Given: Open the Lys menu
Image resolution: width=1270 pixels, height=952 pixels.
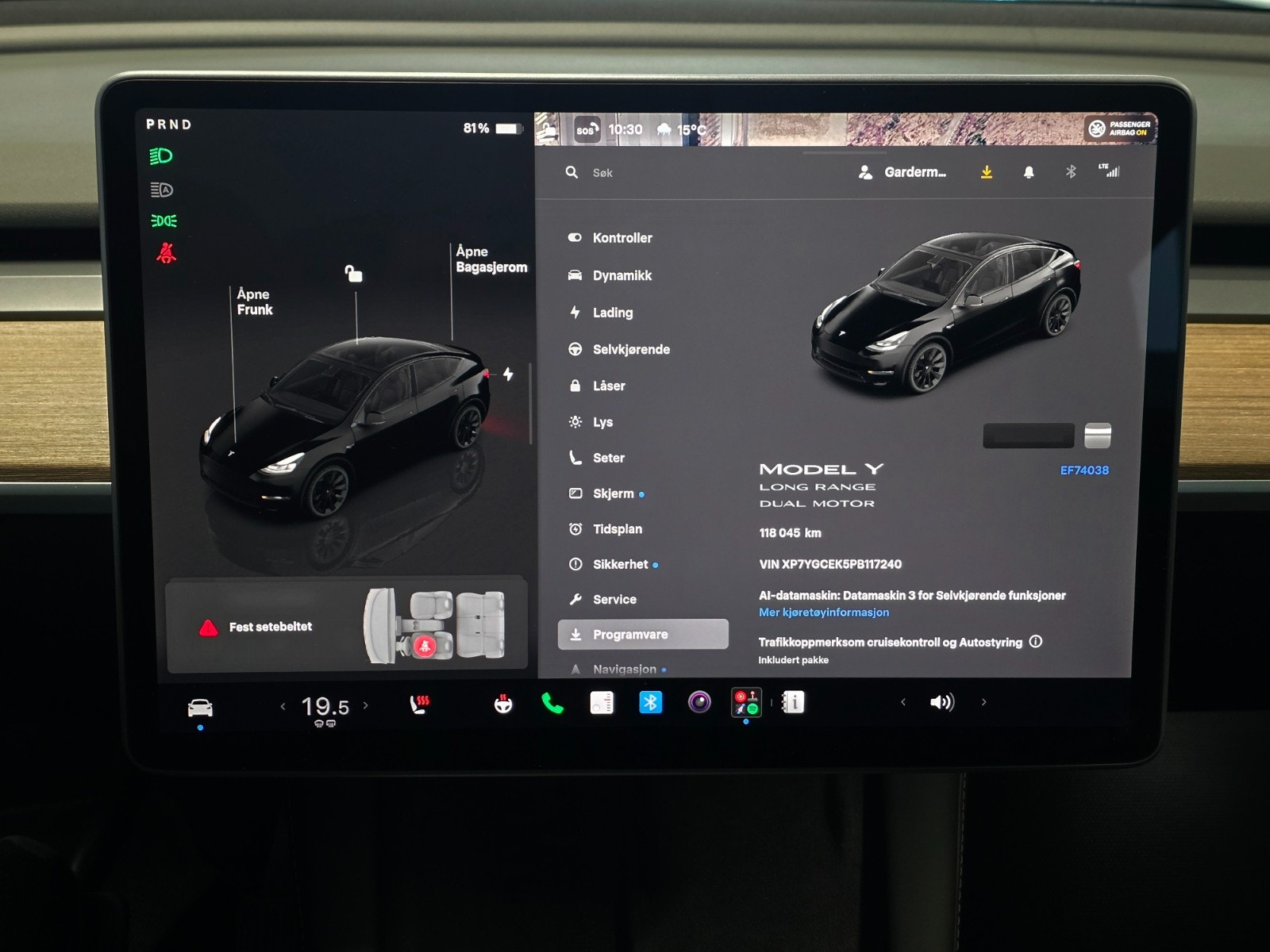Looking at the screenshot, I should tap(591, 422).
